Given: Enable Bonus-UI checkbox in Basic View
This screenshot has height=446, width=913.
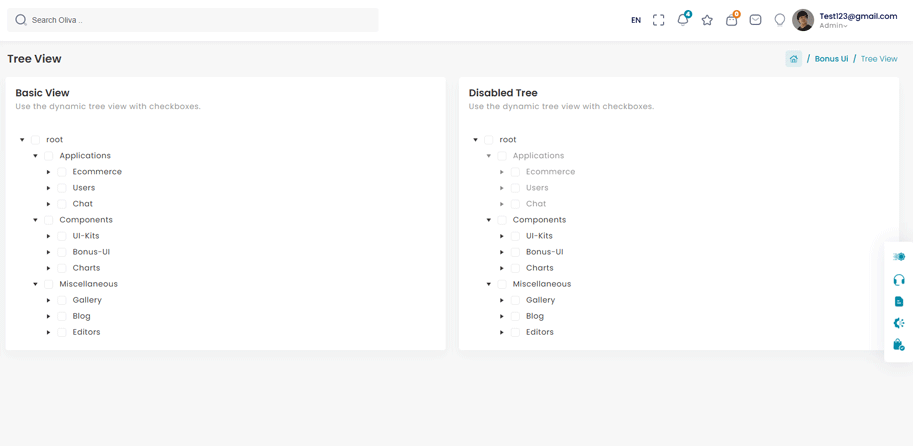Looking at the screenshot, I should [x=62, y=252].
